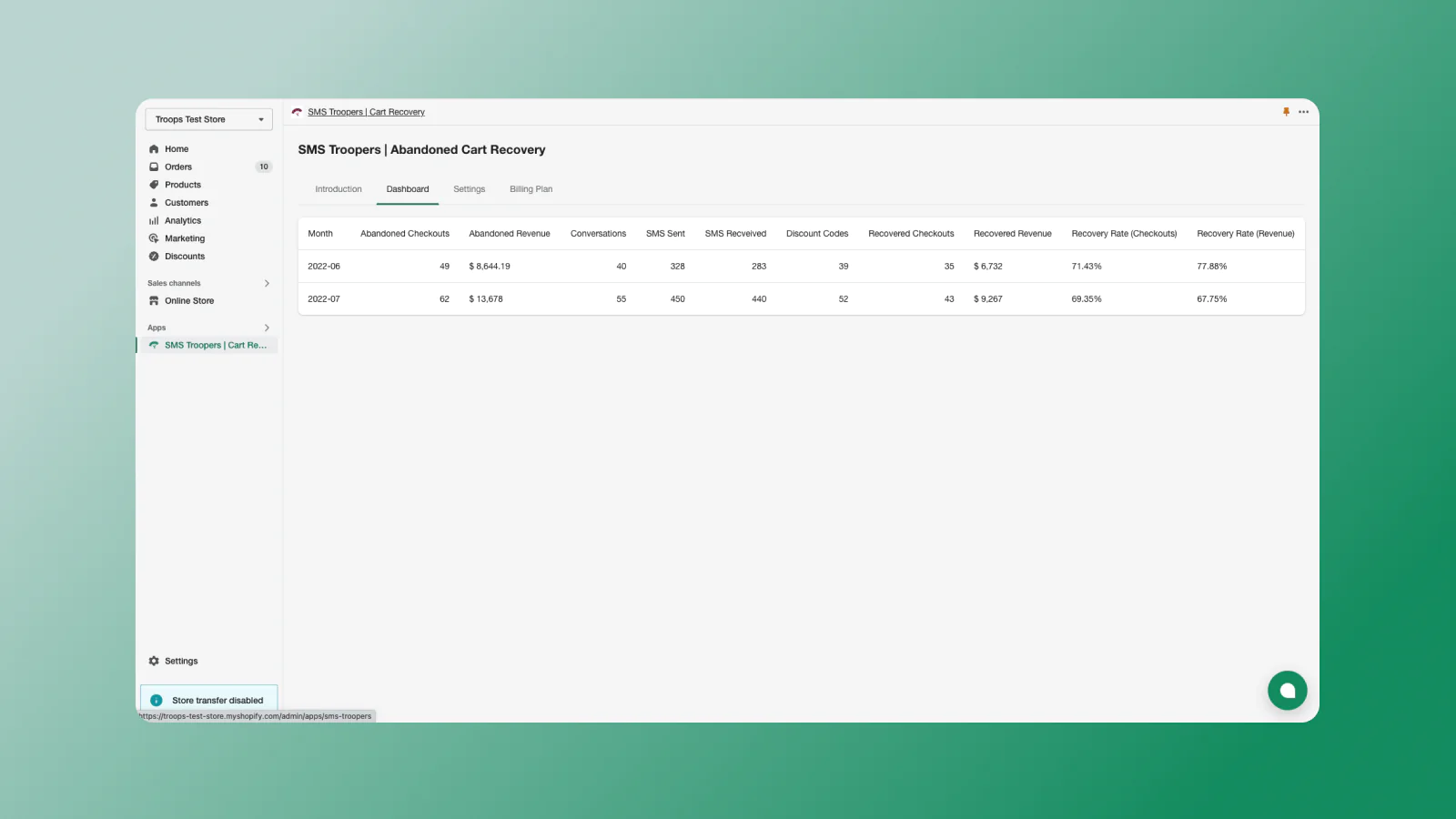Click the Online Store storefront icon
Viewport: 1456px width, 819px height.
point(154,301)
